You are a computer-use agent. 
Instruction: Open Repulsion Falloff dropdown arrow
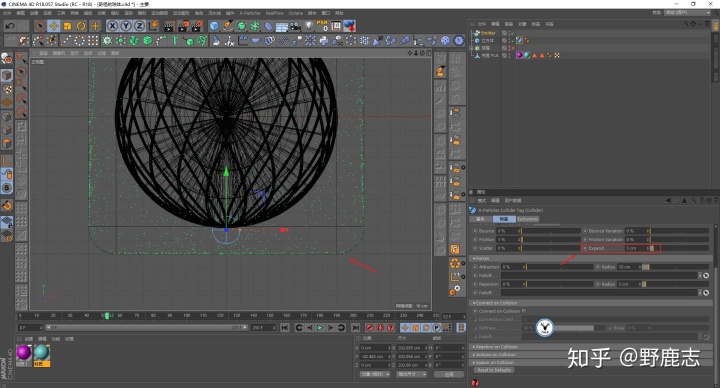click(x=699, y=292)
